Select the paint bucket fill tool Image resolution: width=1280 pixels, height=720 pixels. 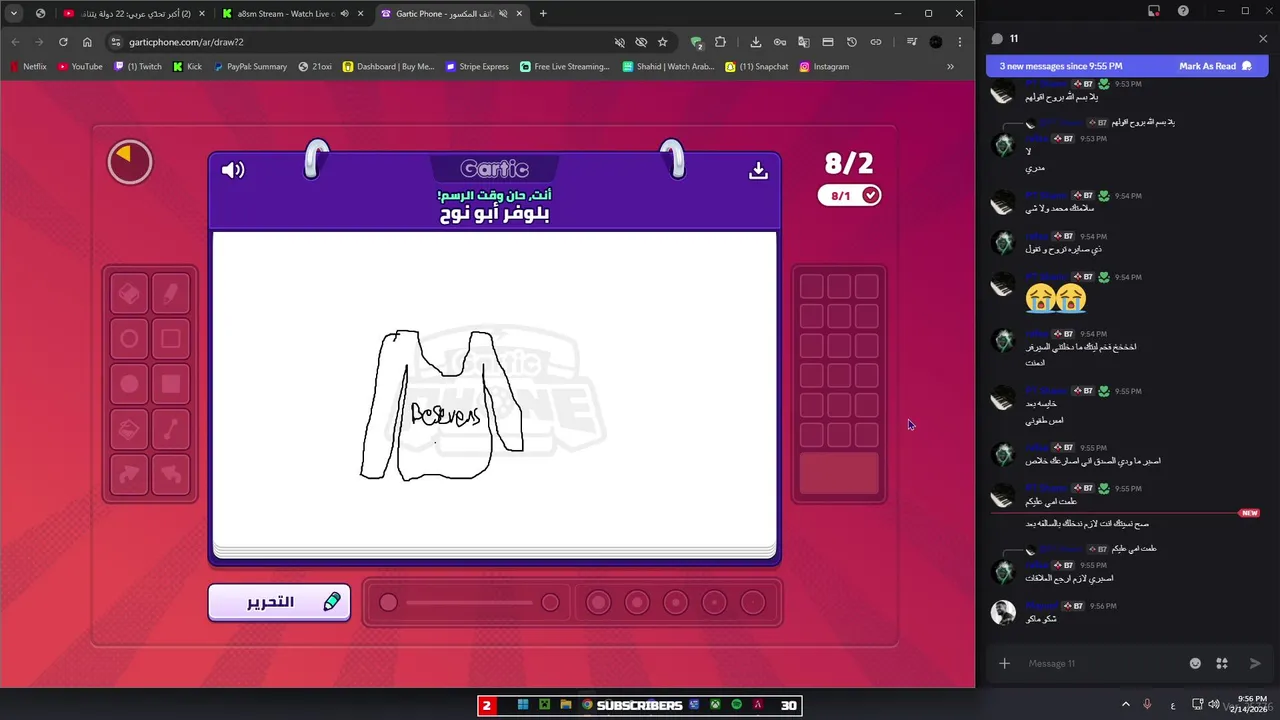click(129, 430)
